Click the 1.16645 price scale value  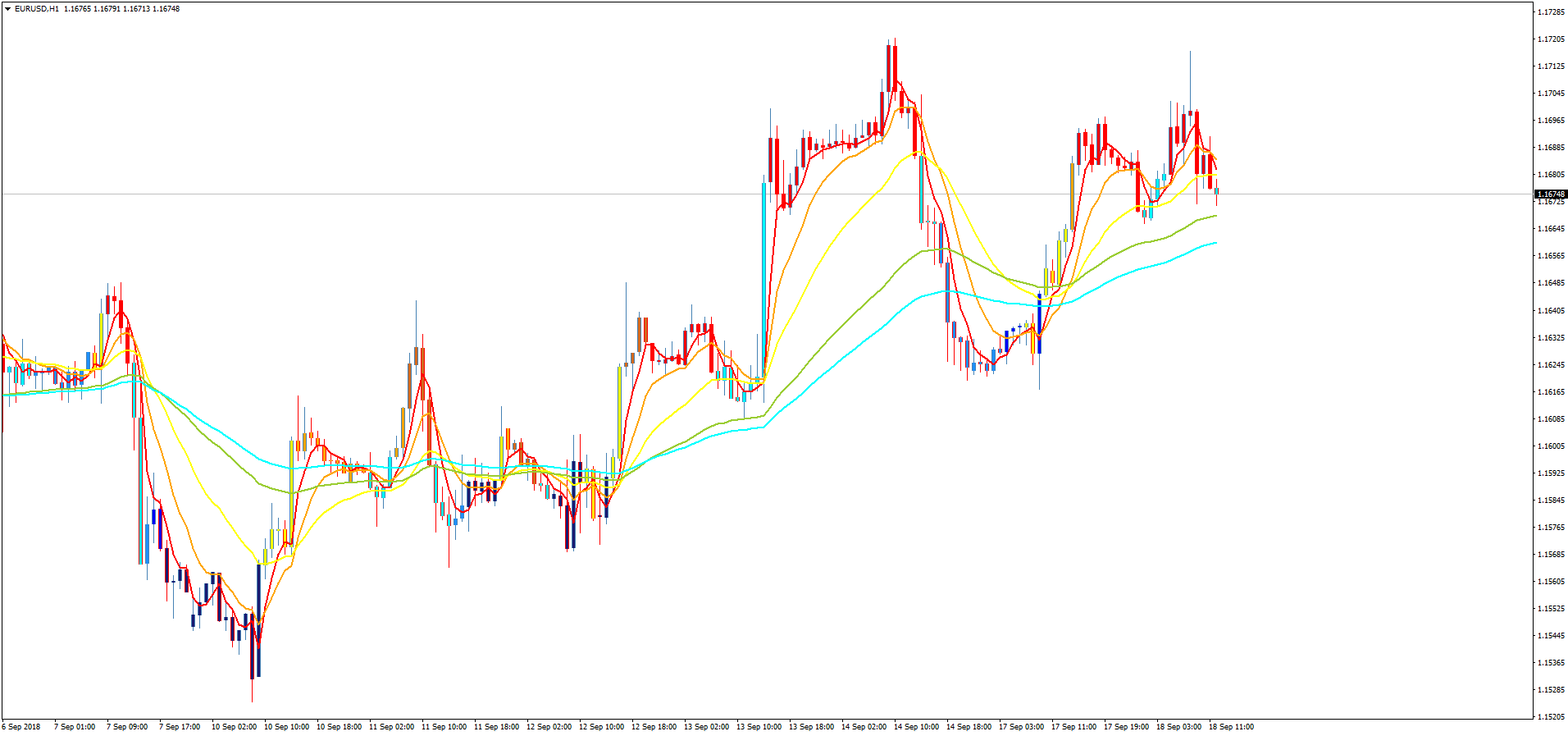pyautogui.click(x=1551, y=229)
